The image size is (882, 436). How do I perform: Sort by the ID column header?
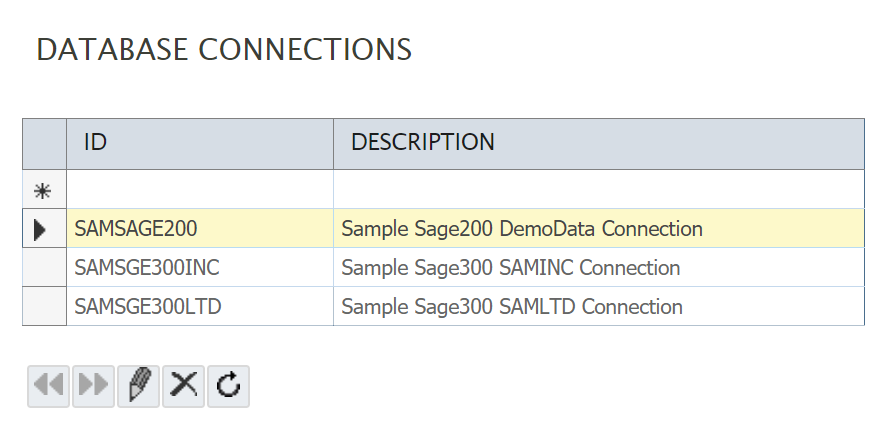point(200,143)
